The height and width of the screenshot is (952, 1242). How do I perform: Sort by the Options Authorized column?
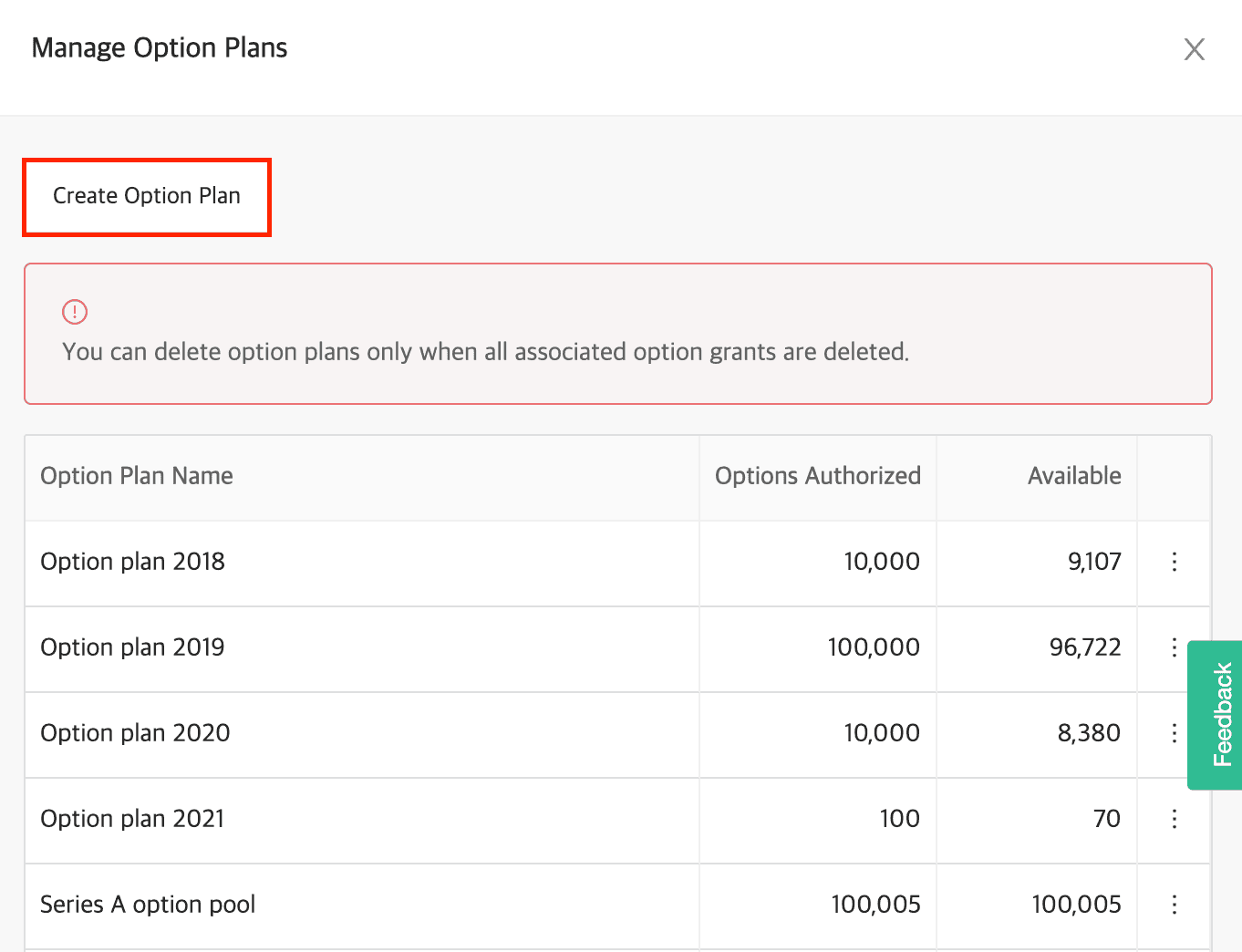click(x=817, y=476)
